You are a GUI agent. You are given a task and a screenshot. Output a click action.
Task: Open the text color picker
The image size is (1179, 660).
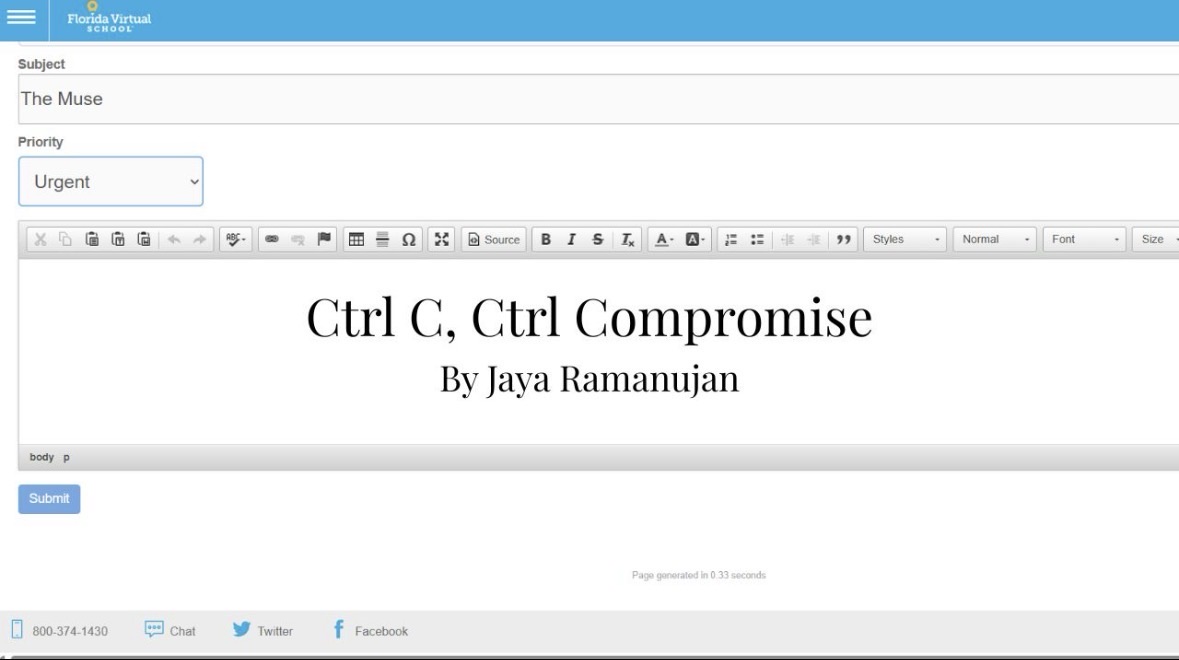(663, 239)
